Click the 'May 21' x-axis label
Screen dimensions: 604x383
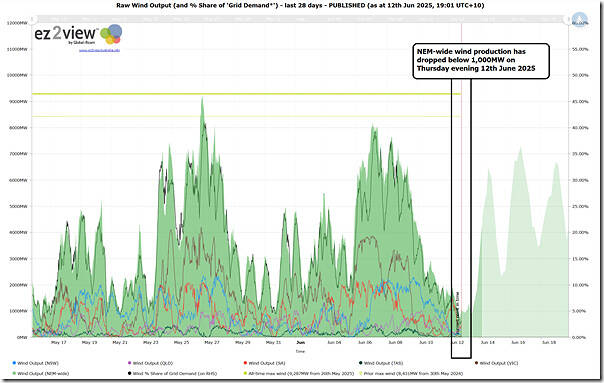[x=120, y=342]
